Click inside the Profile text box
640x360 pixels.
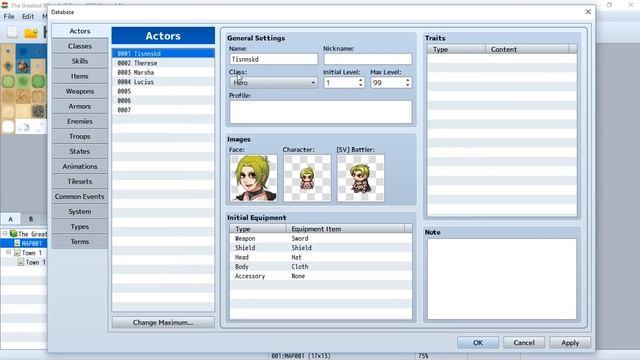pos(320,112)
